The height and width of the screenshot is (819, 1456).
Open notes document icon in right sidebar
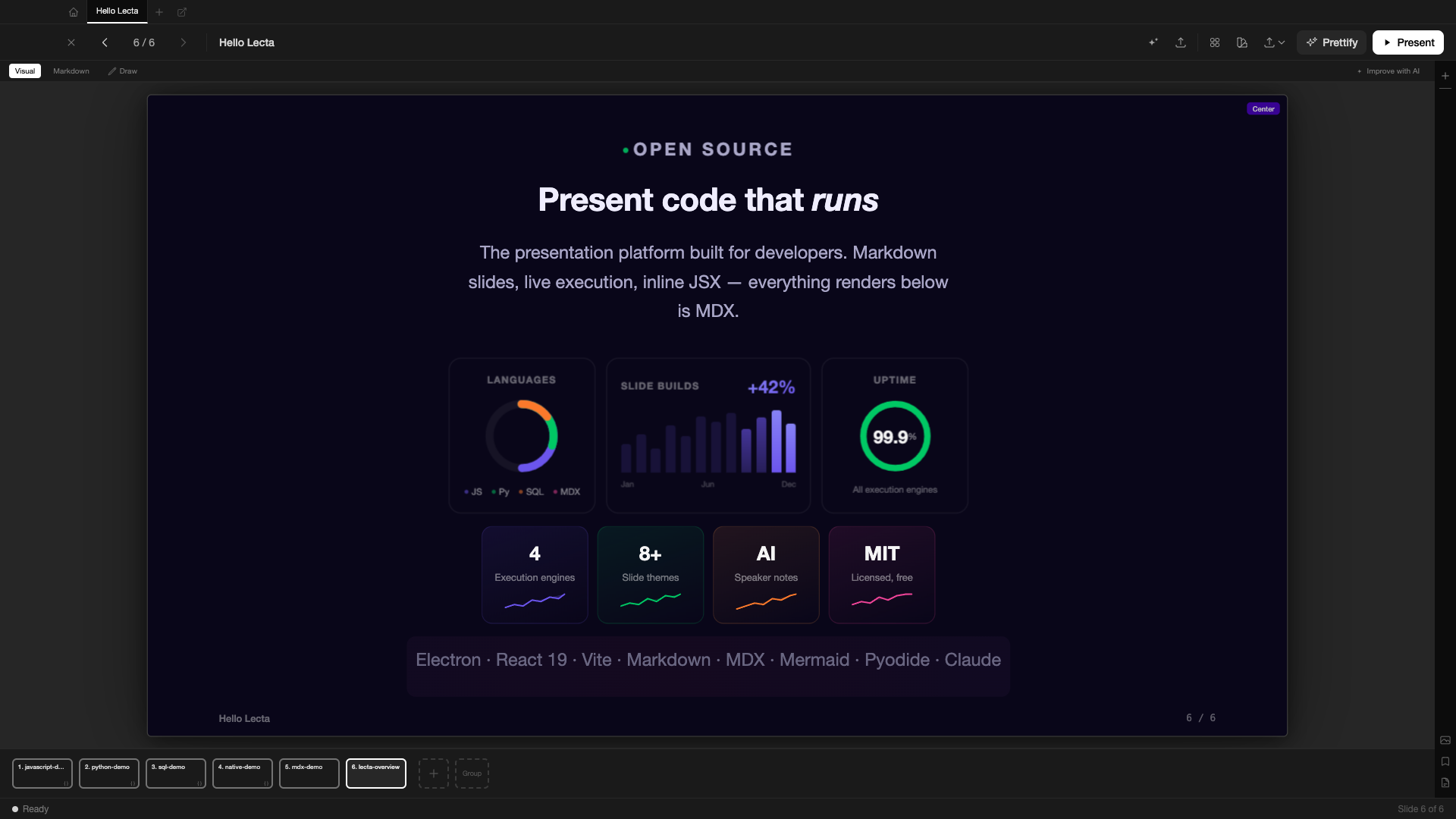(1445, 783)
